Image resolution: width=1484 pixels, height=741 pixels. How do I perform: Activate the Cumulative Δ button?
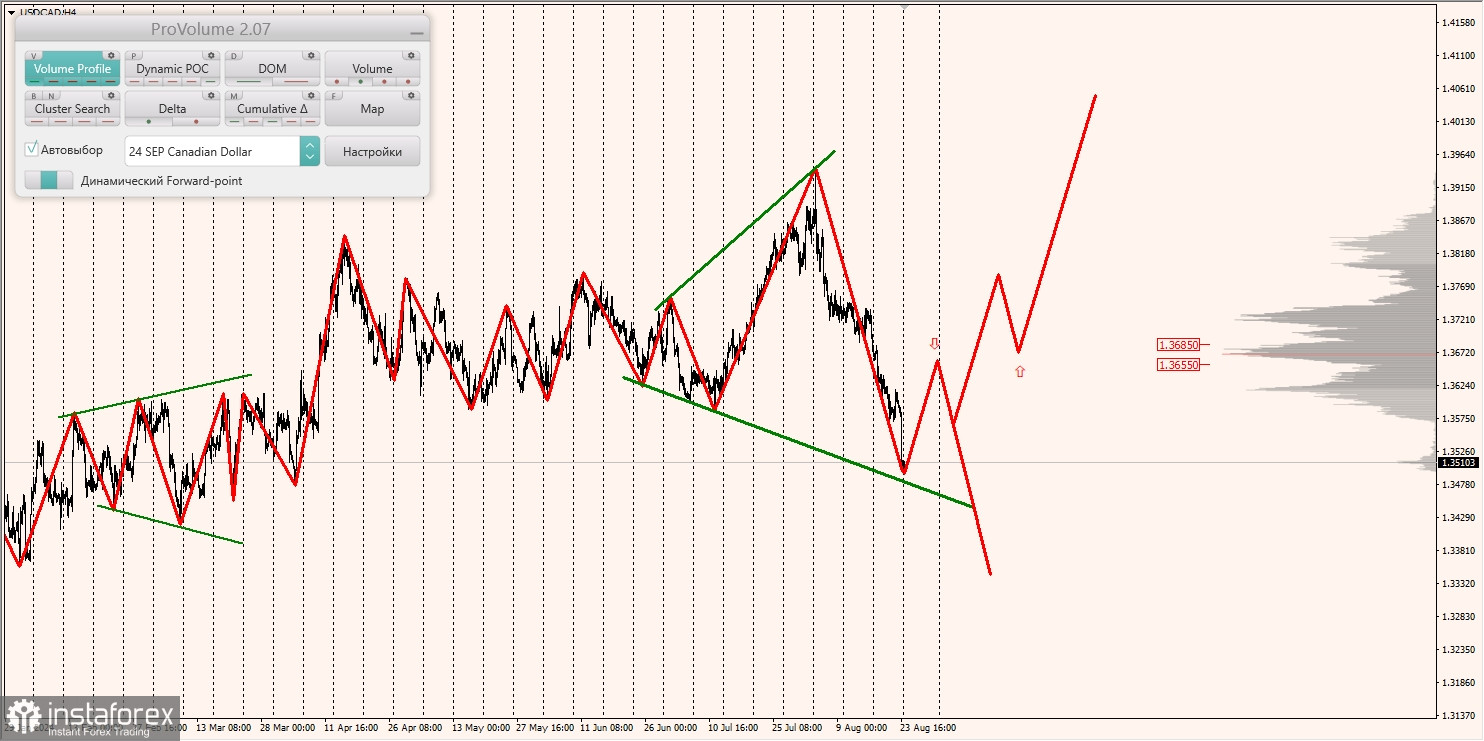coord(273,108)
